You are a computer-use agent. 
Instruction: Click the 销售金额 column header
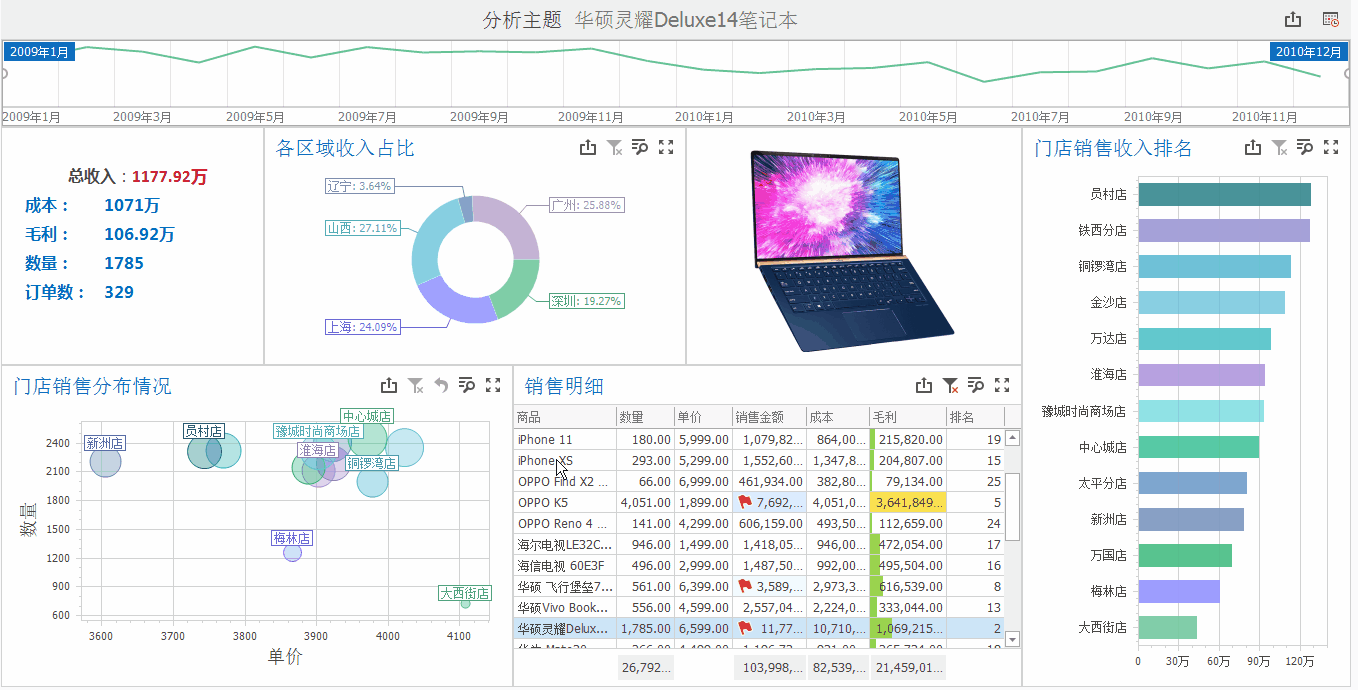point(768,417)
